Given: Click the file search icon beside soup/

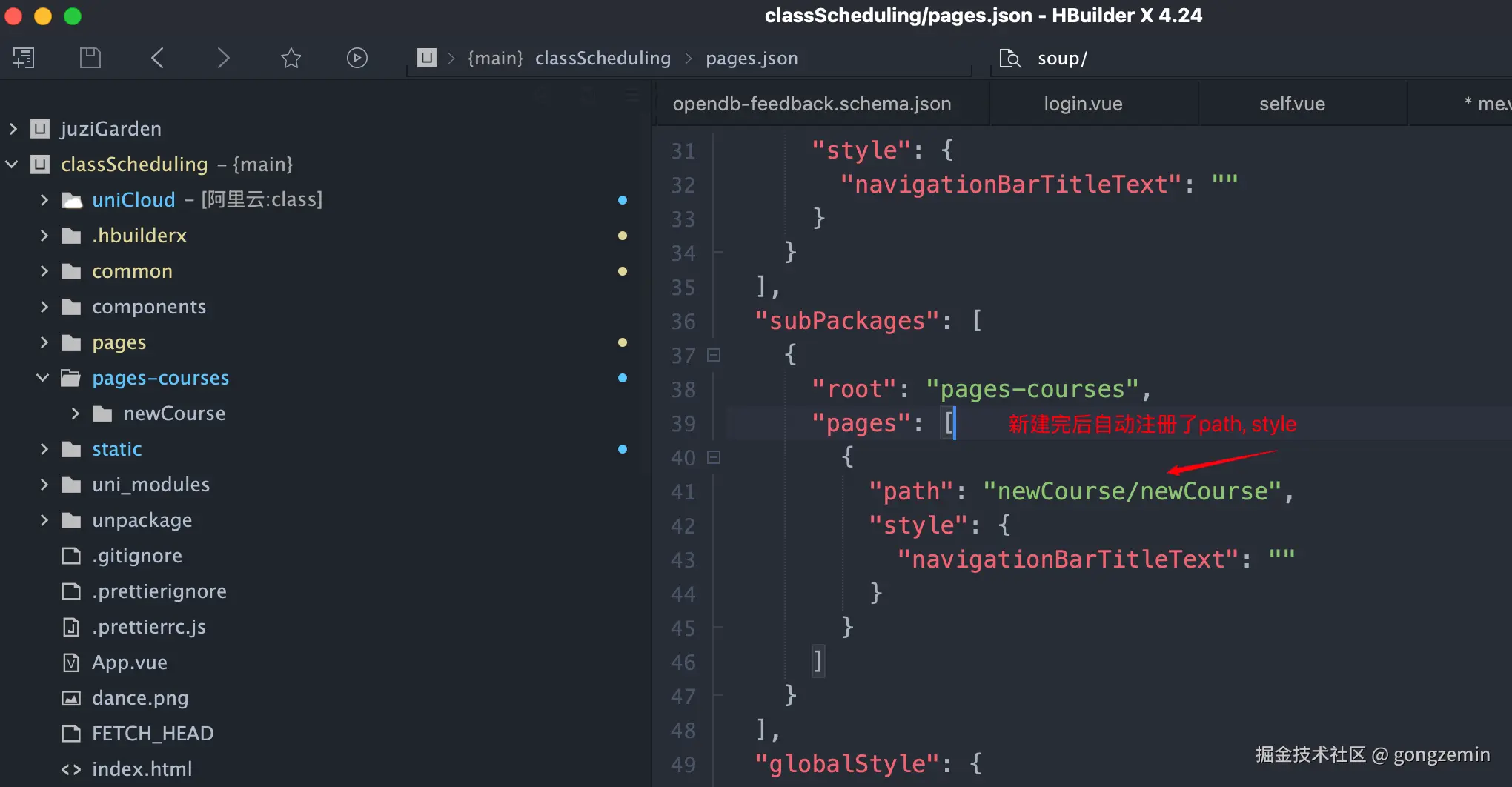Looking at the screenshot, I should pos(1010,58).
